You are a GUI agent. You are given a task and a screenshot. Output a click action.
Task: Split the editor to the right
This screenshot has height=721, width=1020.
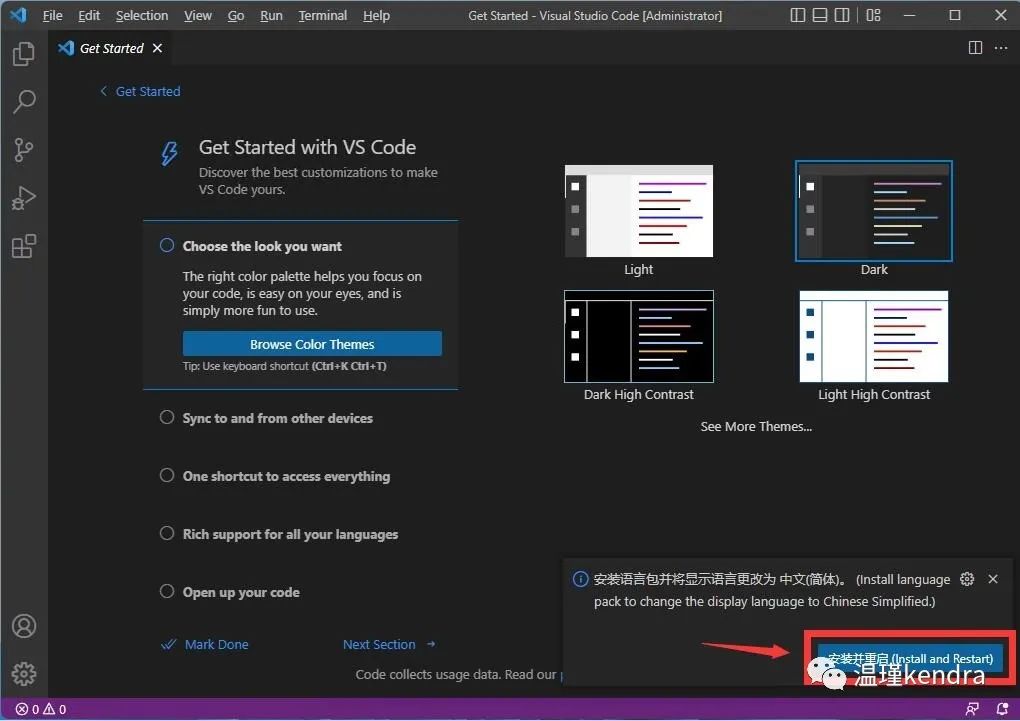975,48
